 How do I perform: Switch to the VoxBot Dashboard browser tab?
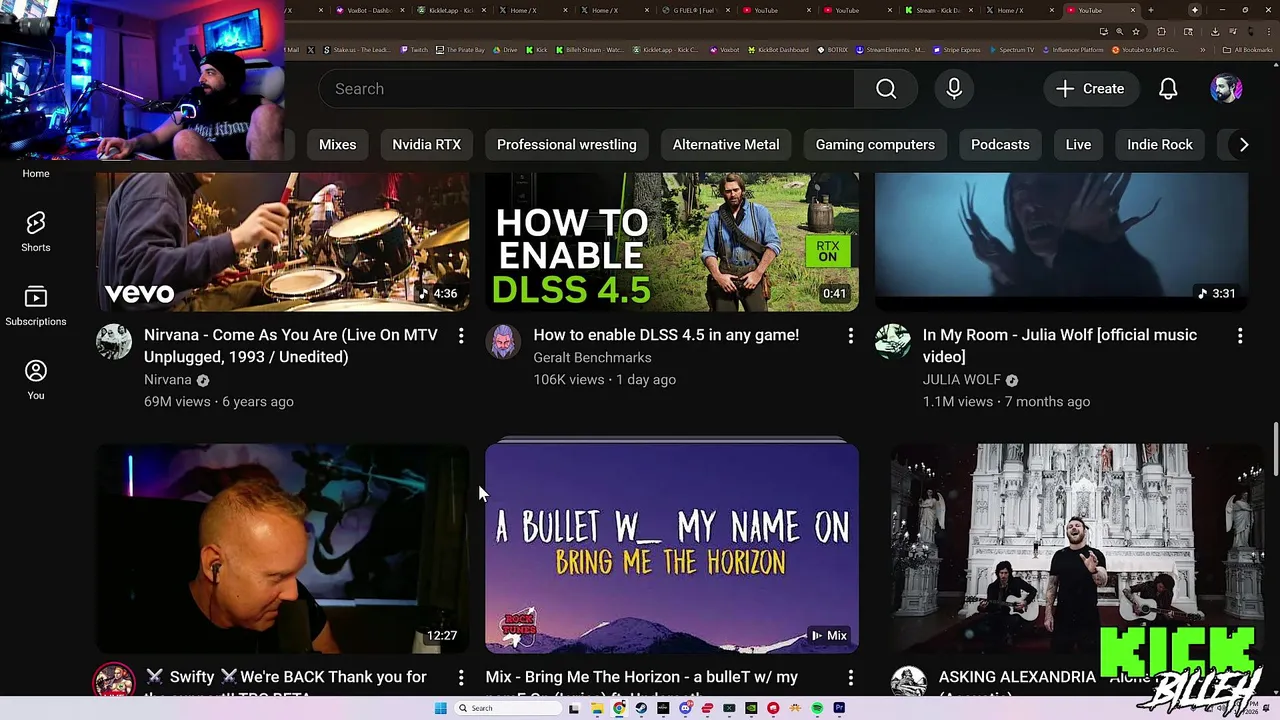coord(370,10)
